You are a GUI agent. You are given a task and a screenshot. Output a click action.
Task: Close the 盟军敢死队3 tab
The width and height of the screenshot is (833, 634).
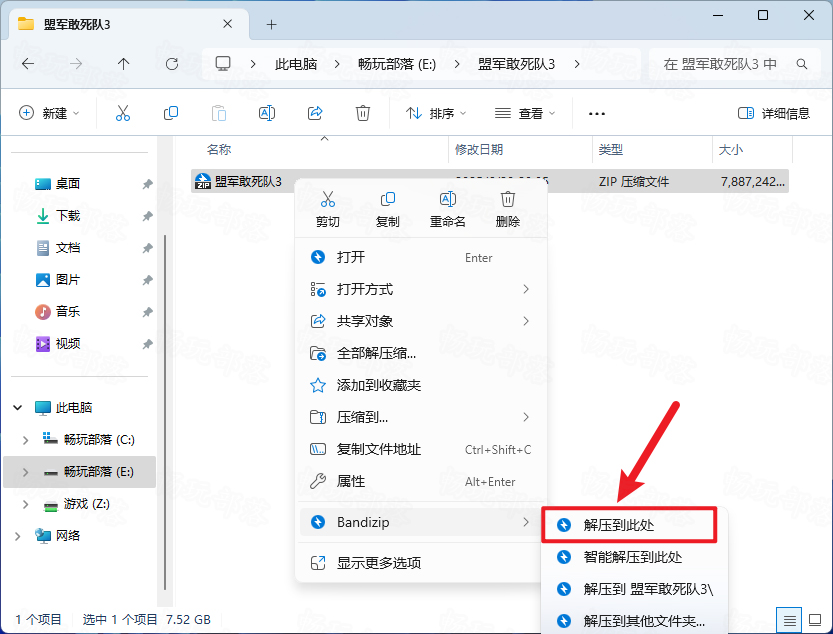point(227,24)
